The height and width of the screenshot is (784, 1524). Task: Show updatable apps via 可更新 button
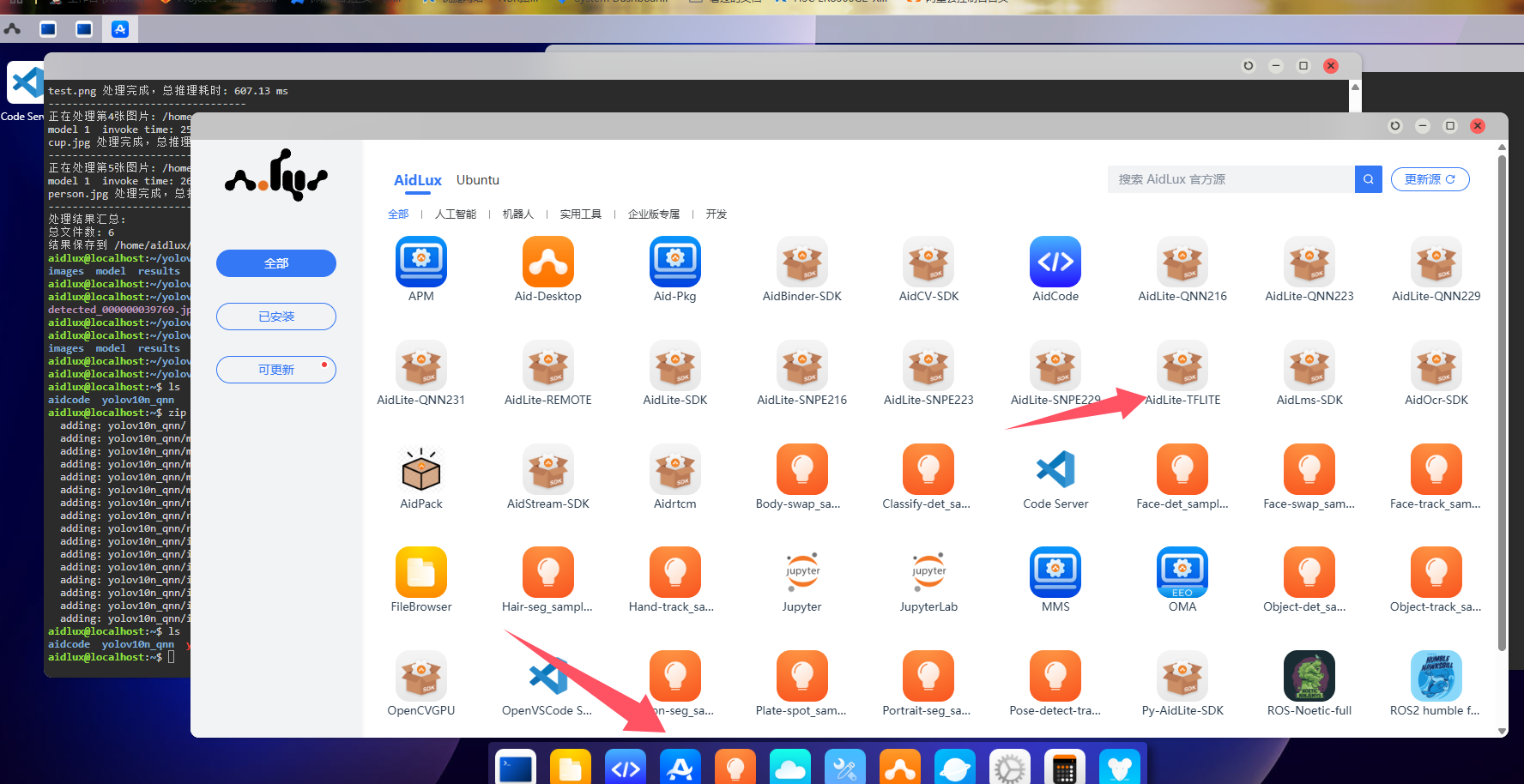tap(276, 370)
